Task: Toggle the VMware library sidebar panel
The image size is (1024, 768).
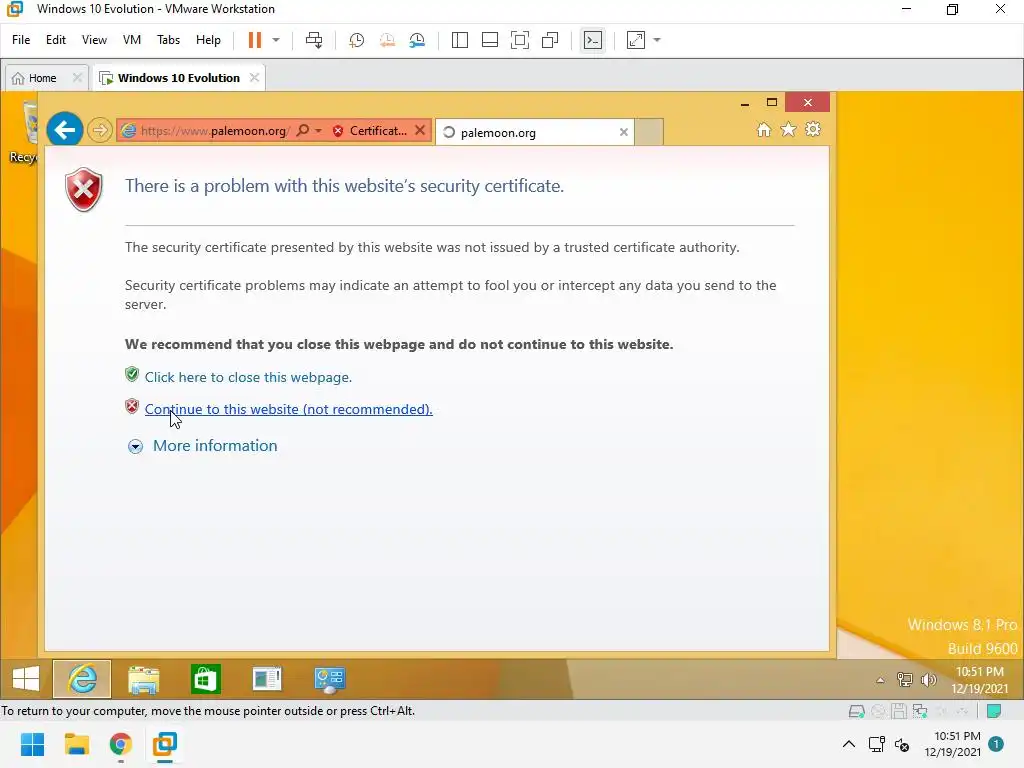Action: (460, 40)
